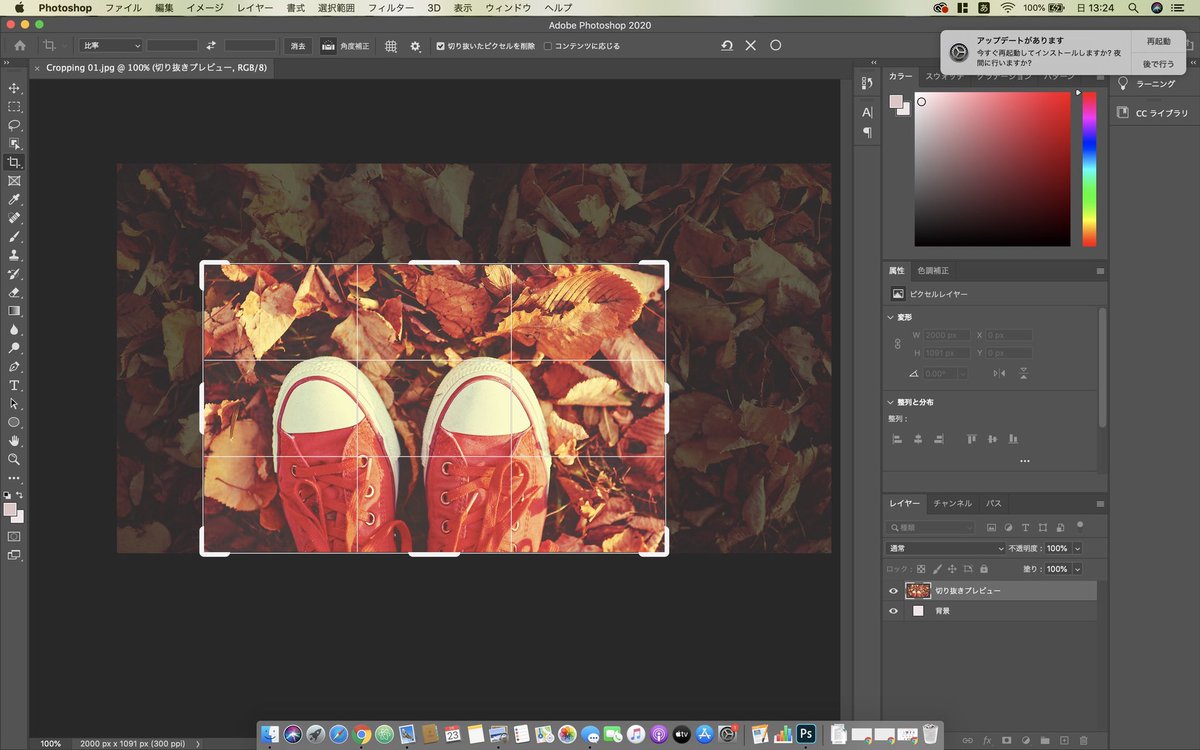The image size is (1200, 750).
Task: Click the Delete layer trash icon
Action: coord(1084,740)
